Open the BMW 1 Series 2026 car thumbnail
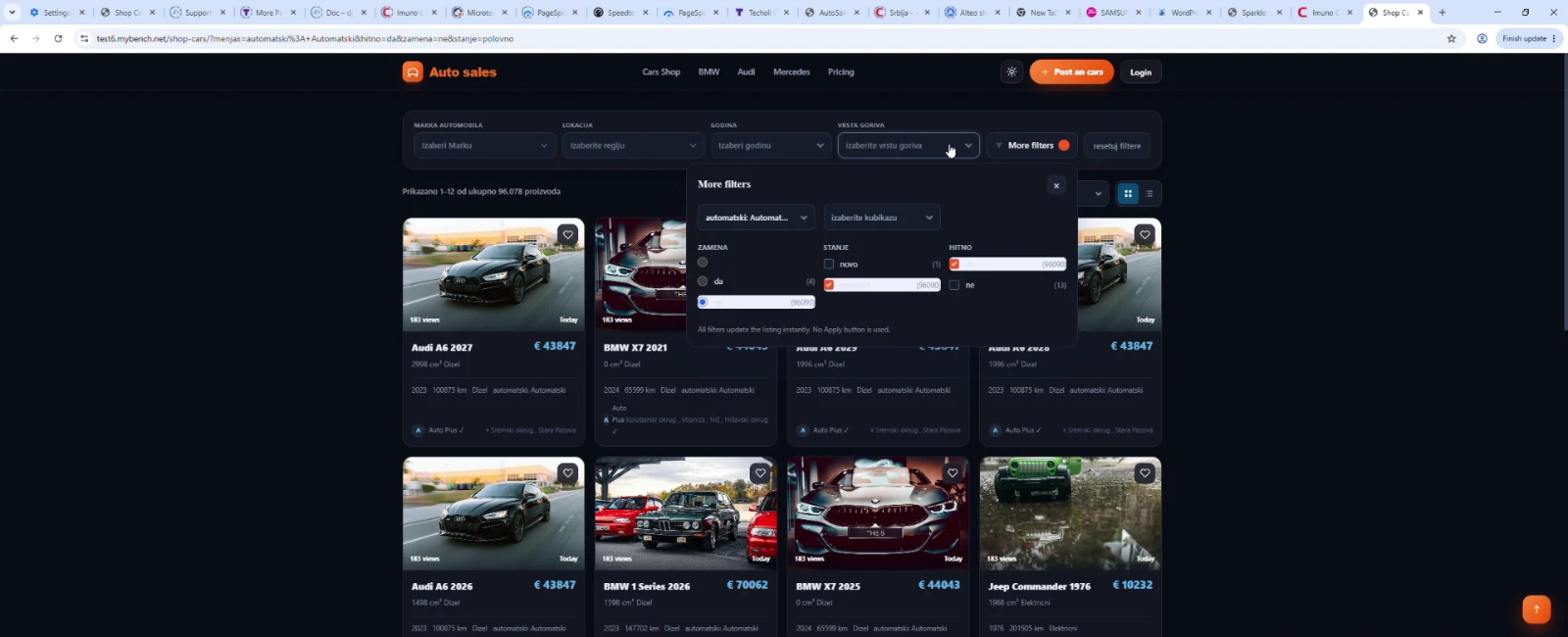This screenshot has height=637, width=1568. pos(686,514)
